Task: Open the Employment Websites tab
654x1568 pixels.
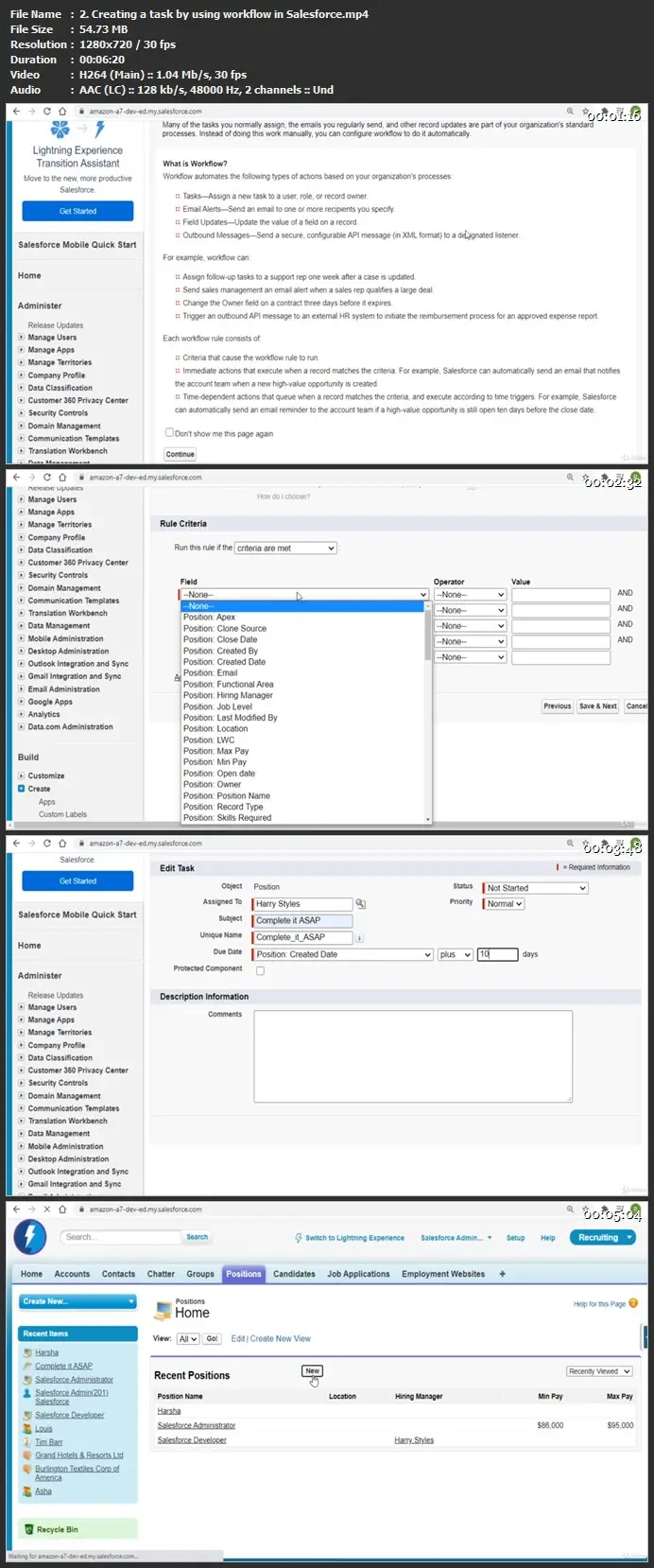Action: tap(443, 1274)
